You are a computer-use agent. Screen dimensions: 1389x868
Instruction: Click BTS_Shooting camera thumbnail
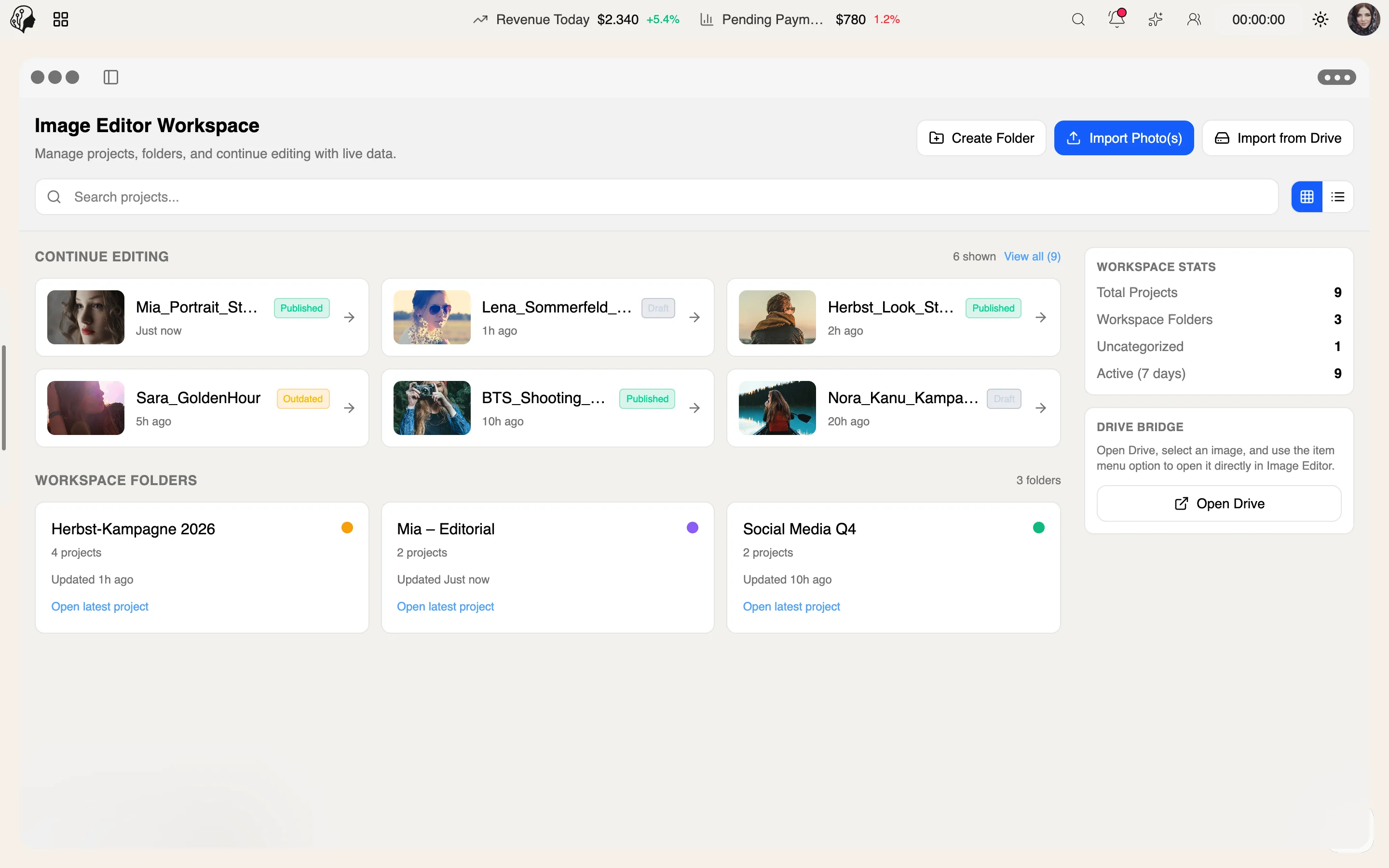click(x=432, y=407)
